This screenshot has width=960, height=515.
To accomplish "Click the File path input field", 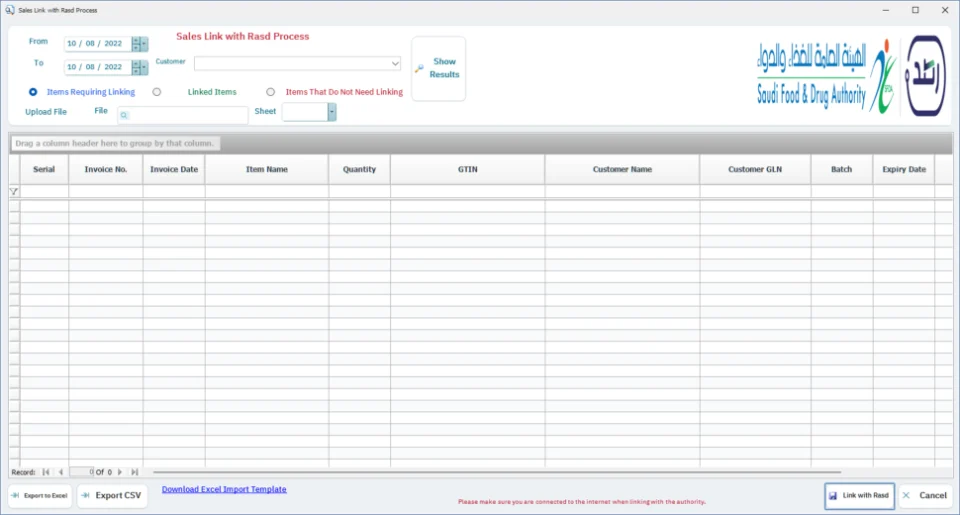I will 182,115.
